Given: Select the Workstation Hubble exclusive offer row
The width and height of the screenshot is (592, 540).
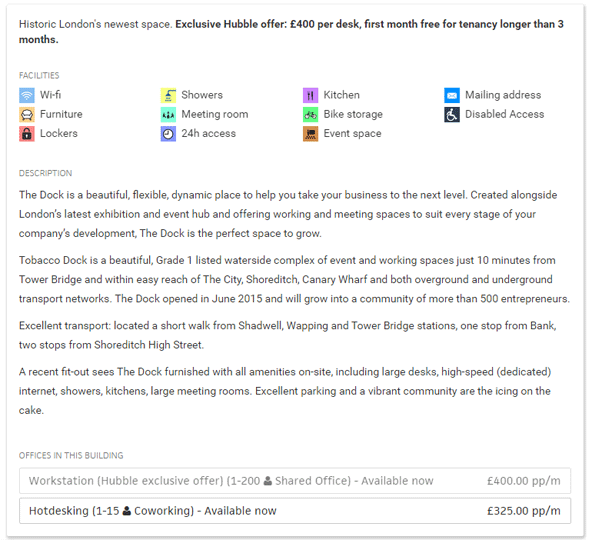Looking at the screenshot, I should tap(295, 481).
